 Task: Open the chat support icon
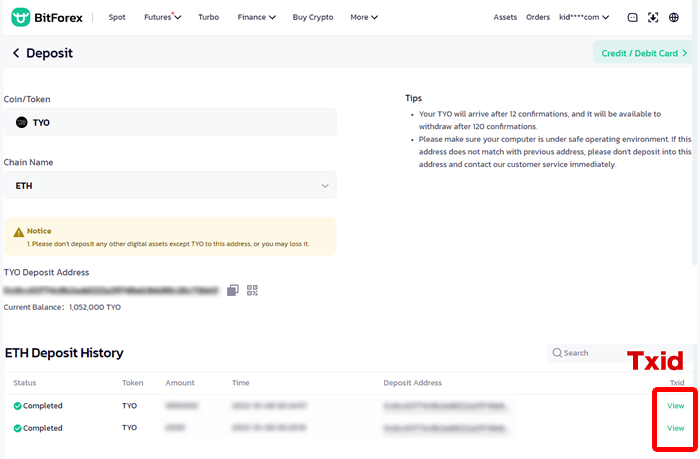632,17
